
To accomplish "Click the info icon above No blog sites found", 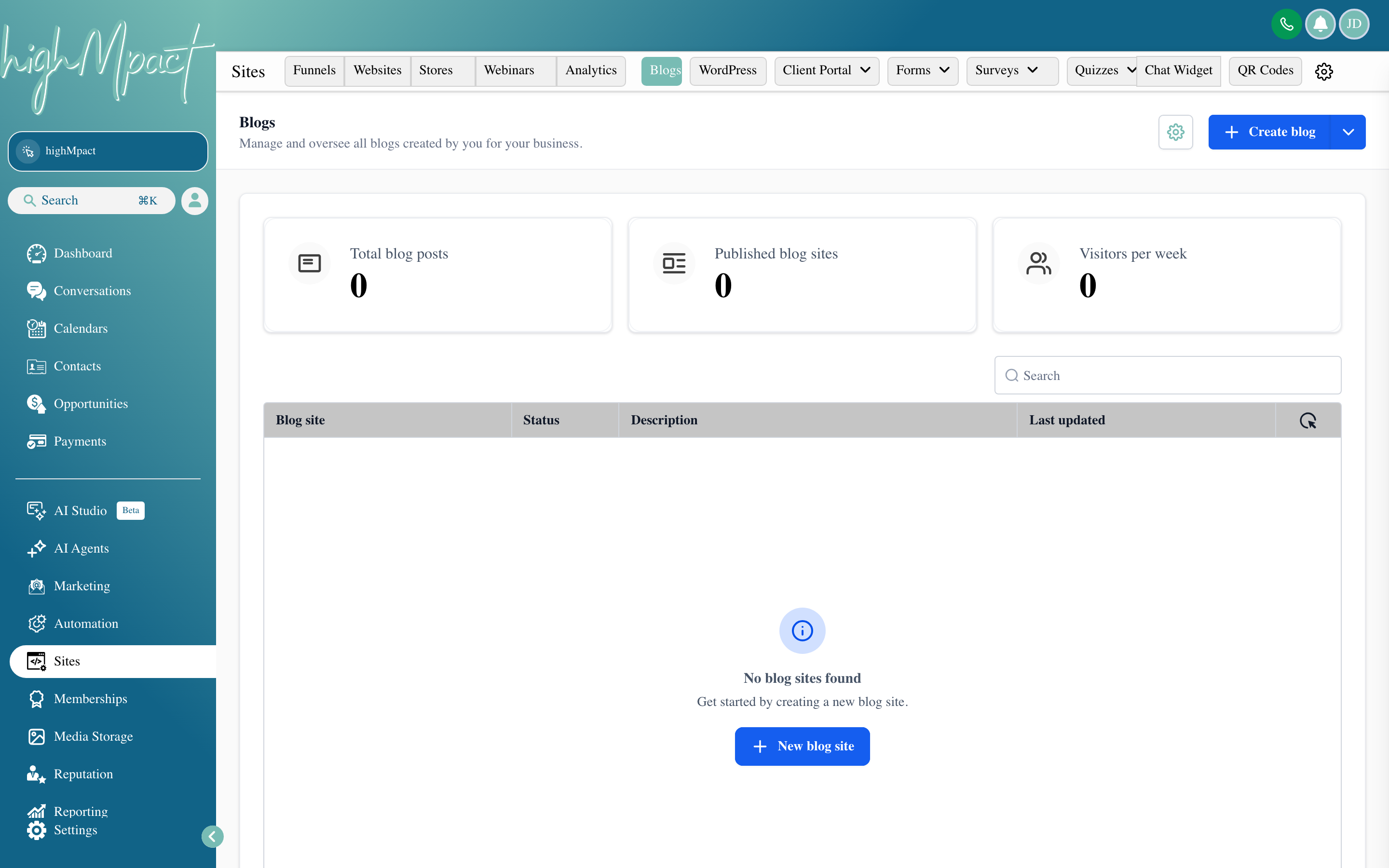I will 802,631.
